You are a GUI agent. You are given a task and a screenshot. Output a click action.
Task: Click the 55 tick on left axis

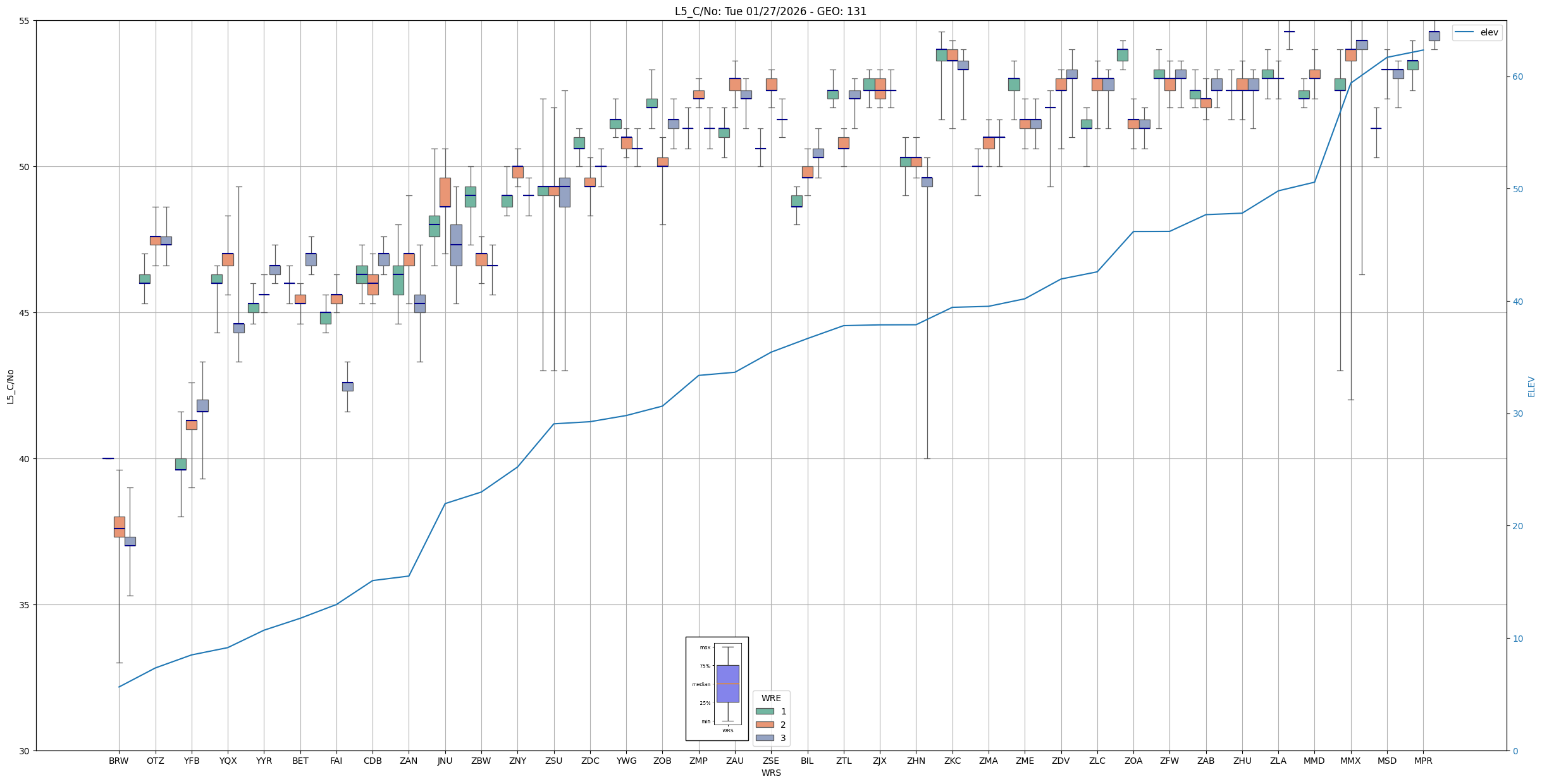pyautogui.click(x=25, y=21)
